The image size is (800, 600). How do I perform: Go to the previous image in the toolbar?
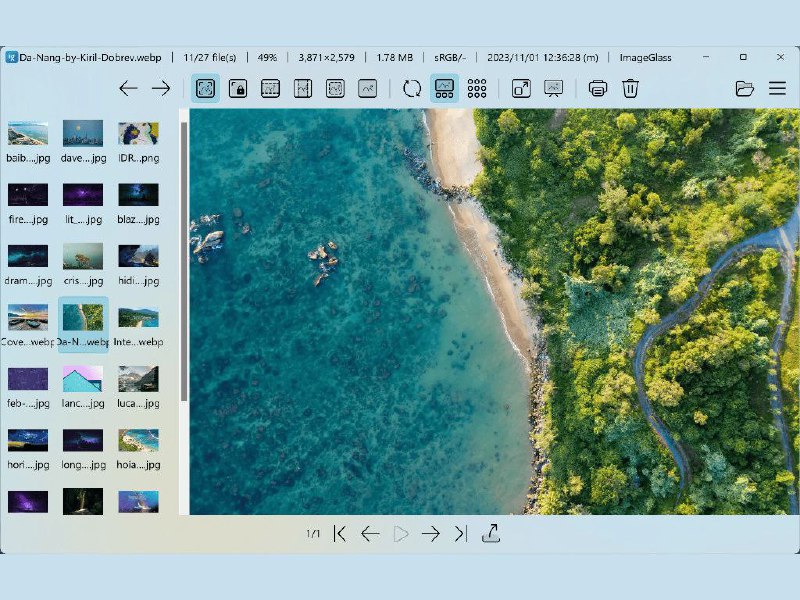tap(128, 89)
